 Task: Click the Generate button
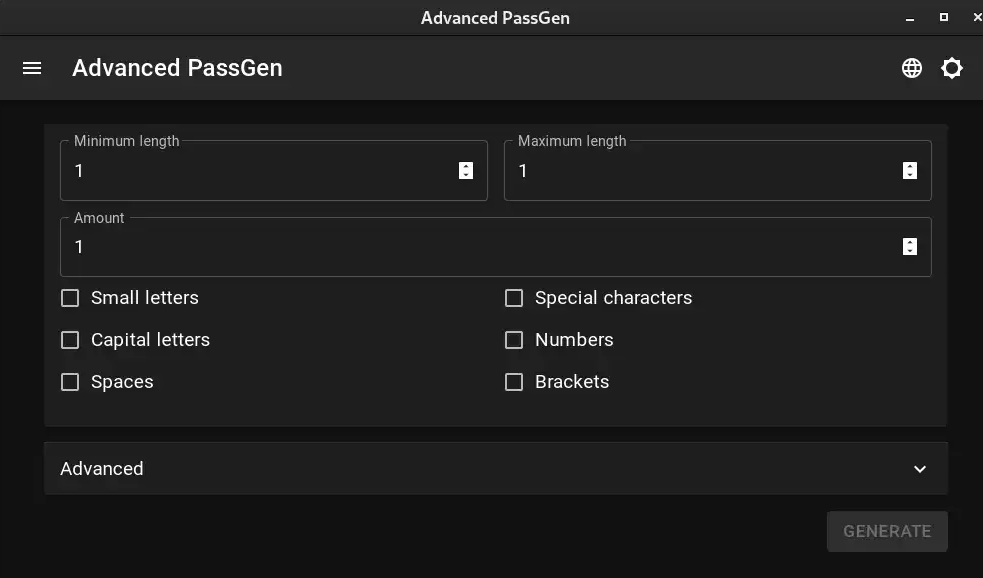coord(887,532)
